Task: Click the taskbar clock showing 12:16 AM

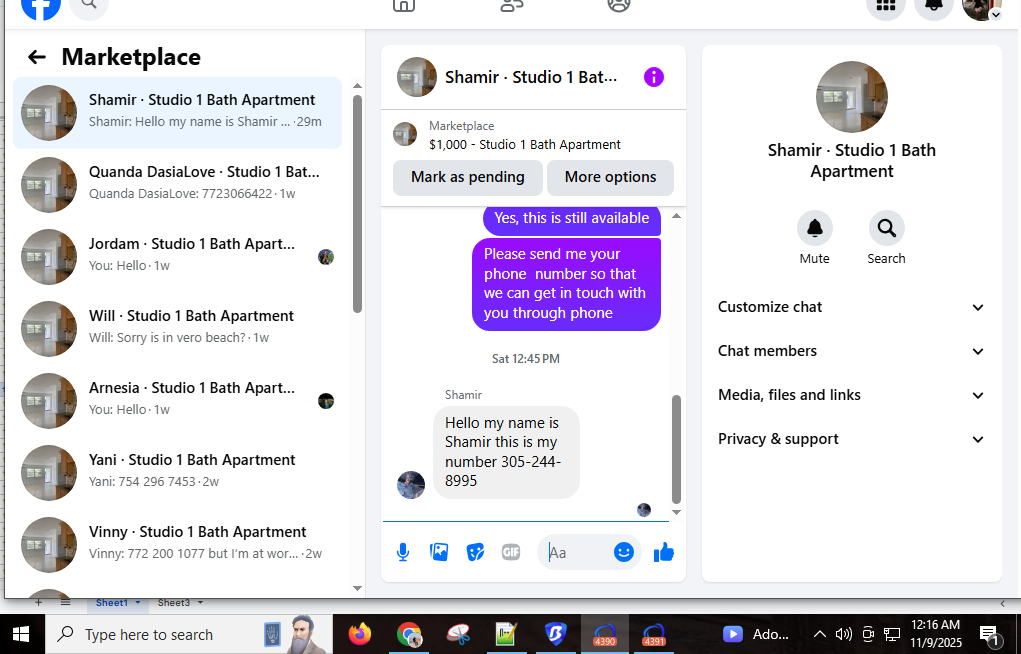Action: click(x=936, y=634)
